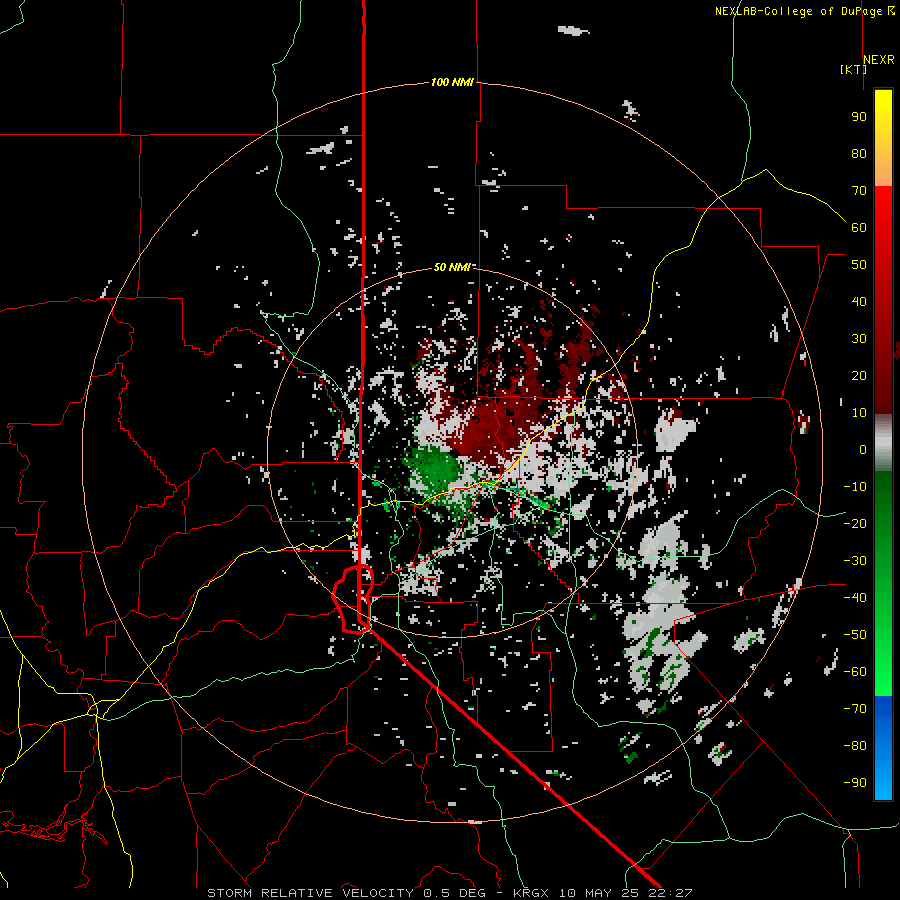Click the gray zero-velocity segment of color bar
This screenshot has height=900, width=900.
pos(883,443)
